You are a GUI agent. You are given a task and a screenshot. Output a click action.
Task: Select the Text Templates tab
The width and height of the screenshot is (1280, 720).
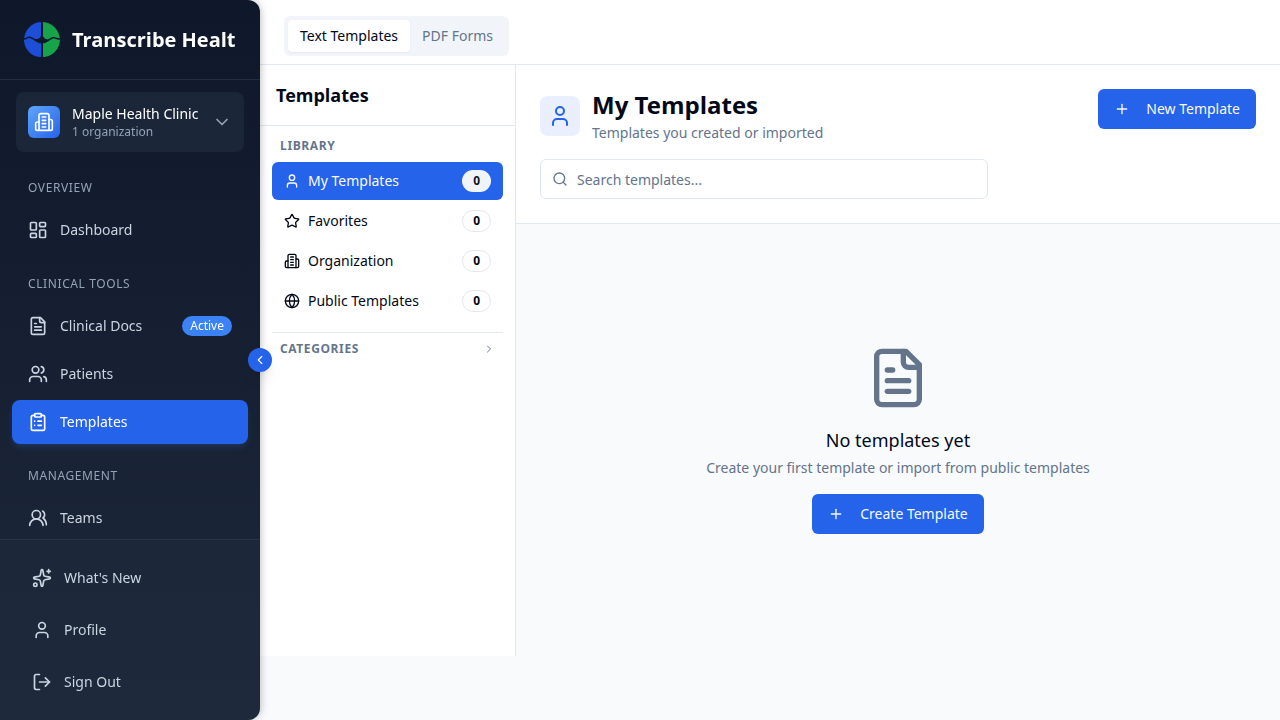348,35
